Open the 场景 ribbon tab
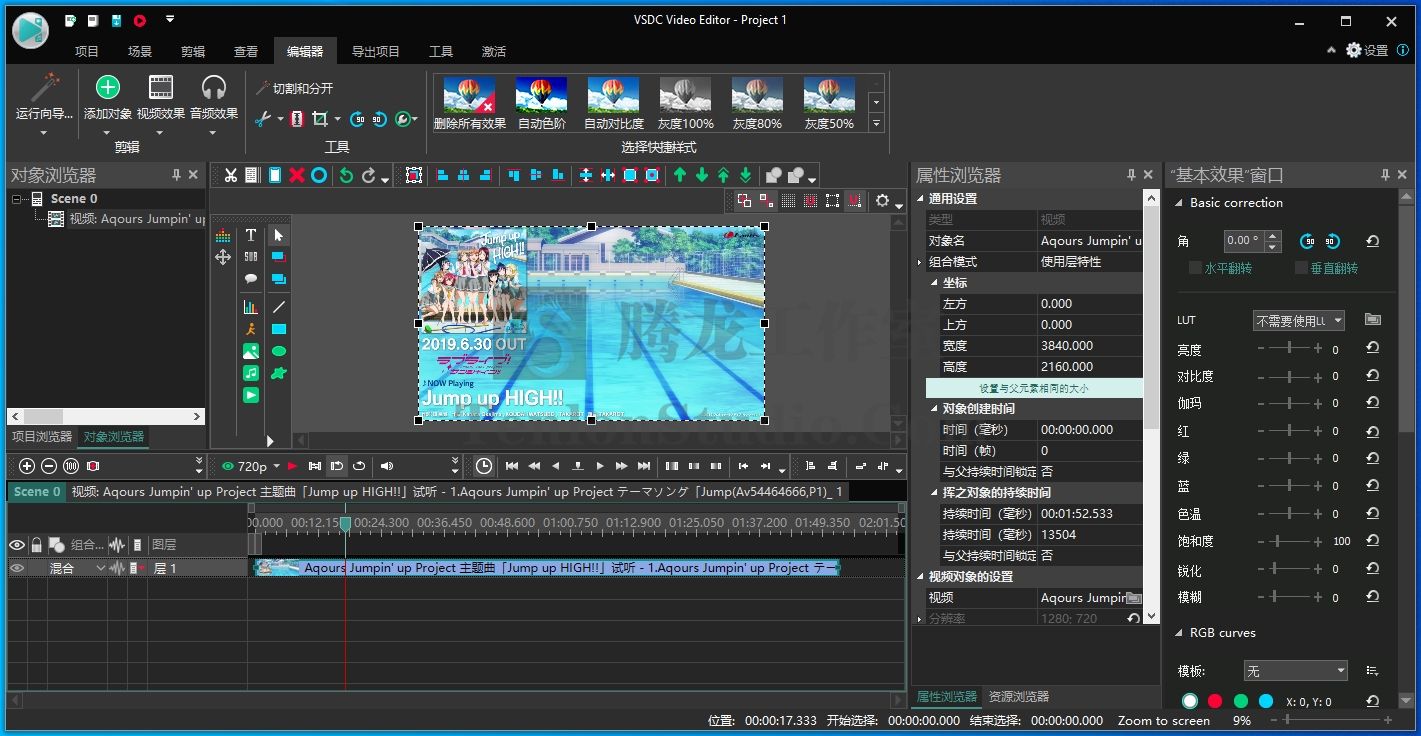Image resolution: width=1421 pixels, height=736 pixels. [x=140, y=51]
